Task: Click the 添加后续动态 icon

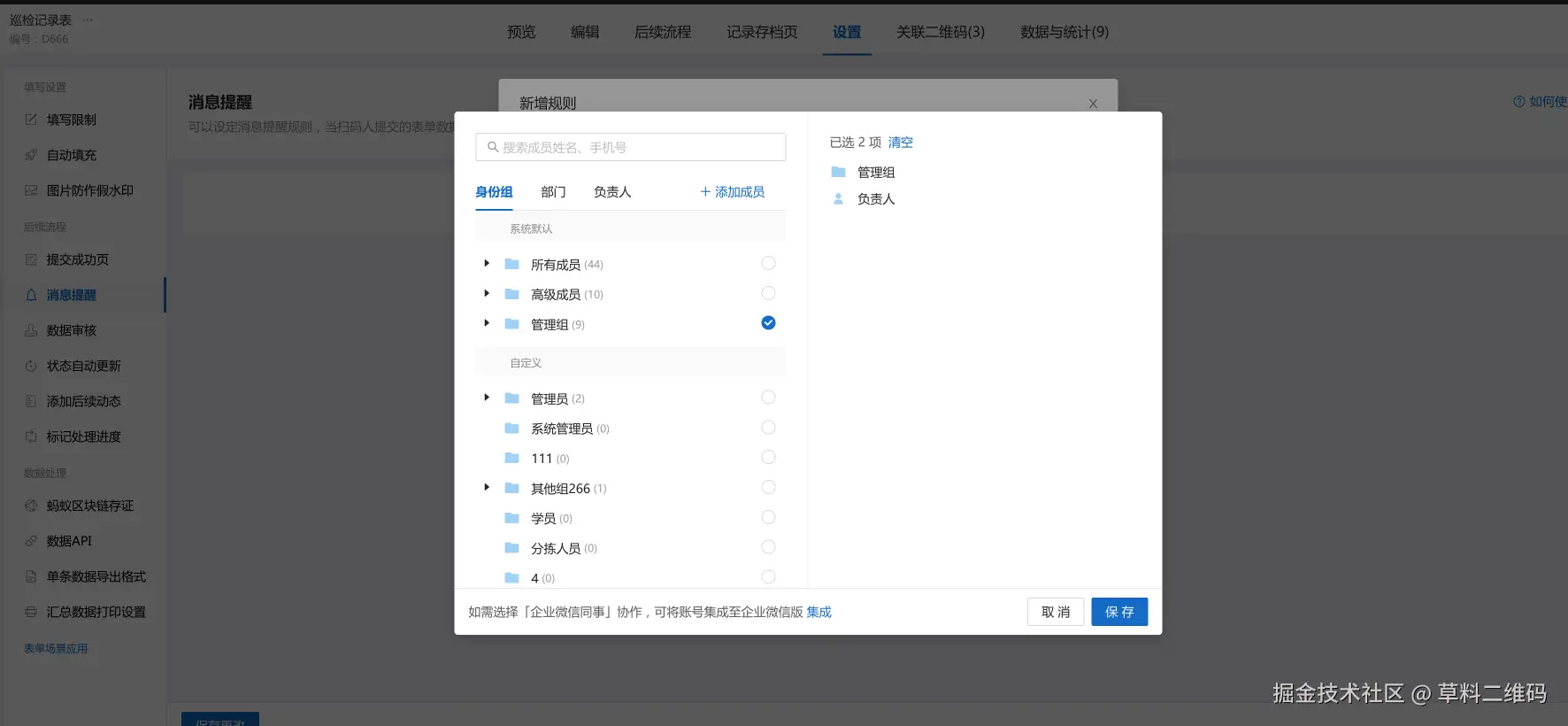Action: 31,401
